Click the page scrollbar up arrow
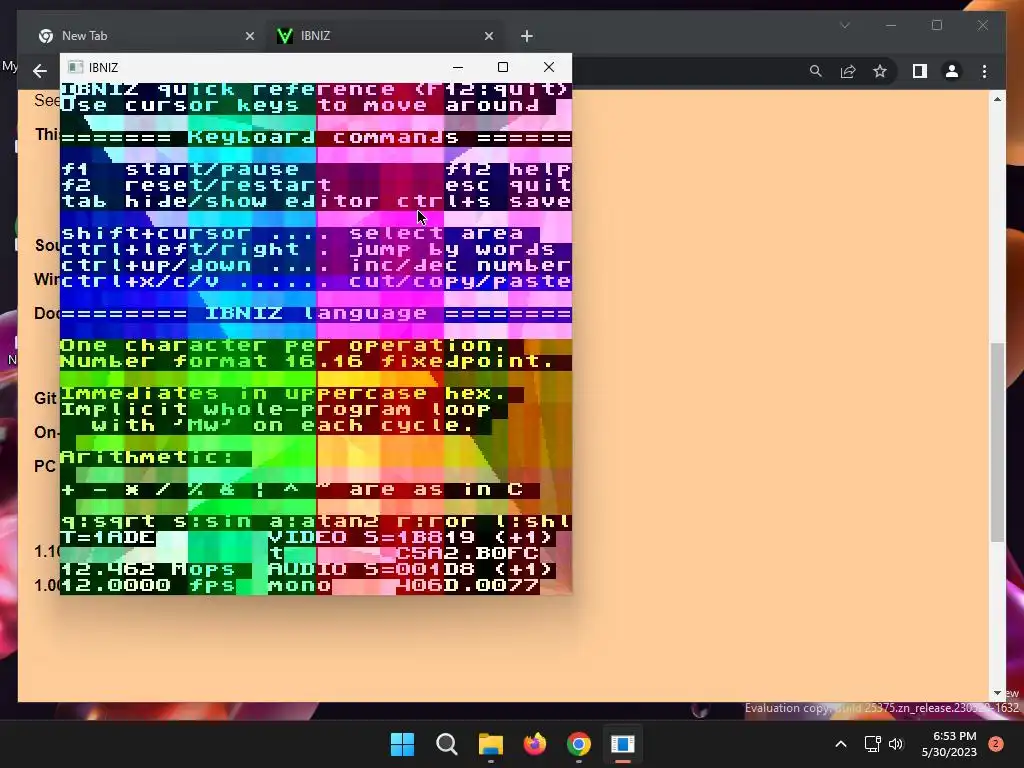Screen dimensions: 1024x768 click(997, 99)
